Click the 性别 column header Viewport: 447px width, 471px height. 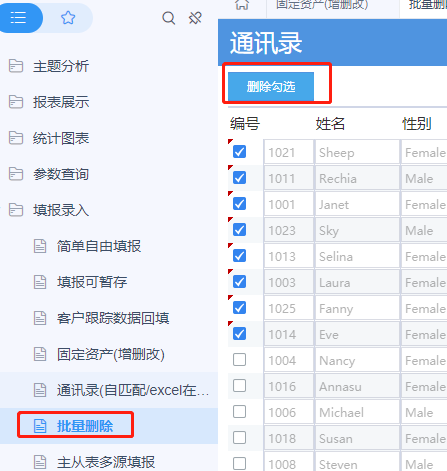click(x=417, y=124)
